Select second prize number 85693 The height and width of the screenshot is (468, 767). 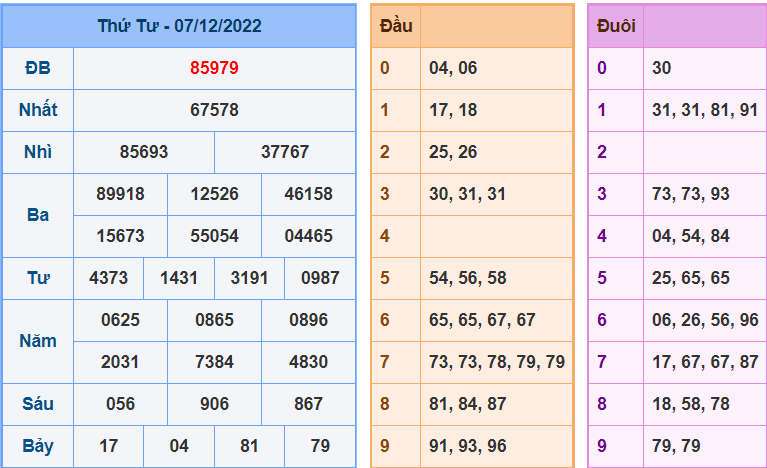pyautogui.click(x=144, y=152)
